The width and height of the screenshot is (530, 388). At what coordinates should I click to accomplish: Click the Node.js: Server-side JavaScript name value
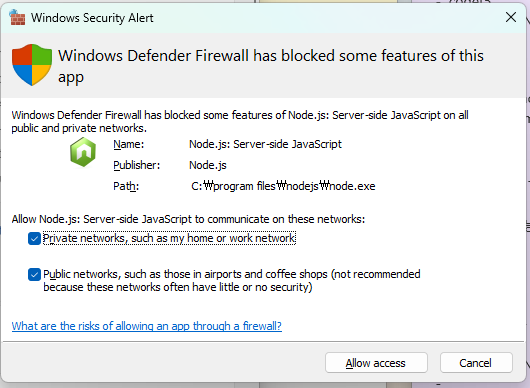pyautogui.click(x=265, y=144)
